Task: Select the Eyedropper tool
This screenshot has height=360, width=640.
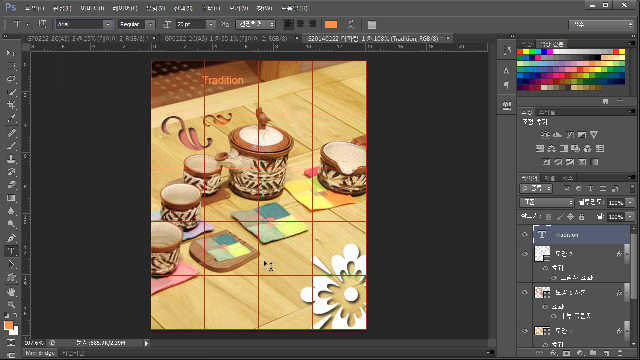Action: [11, 119]
